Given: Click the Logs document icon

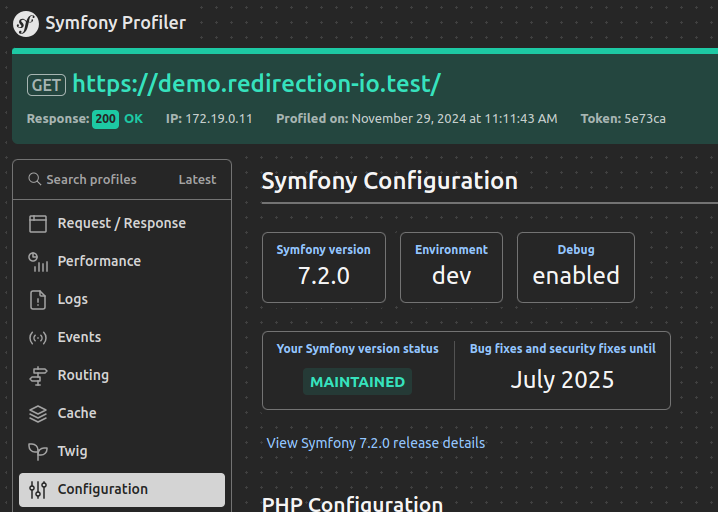Looking at the screenshot, I should click(38, 300).
